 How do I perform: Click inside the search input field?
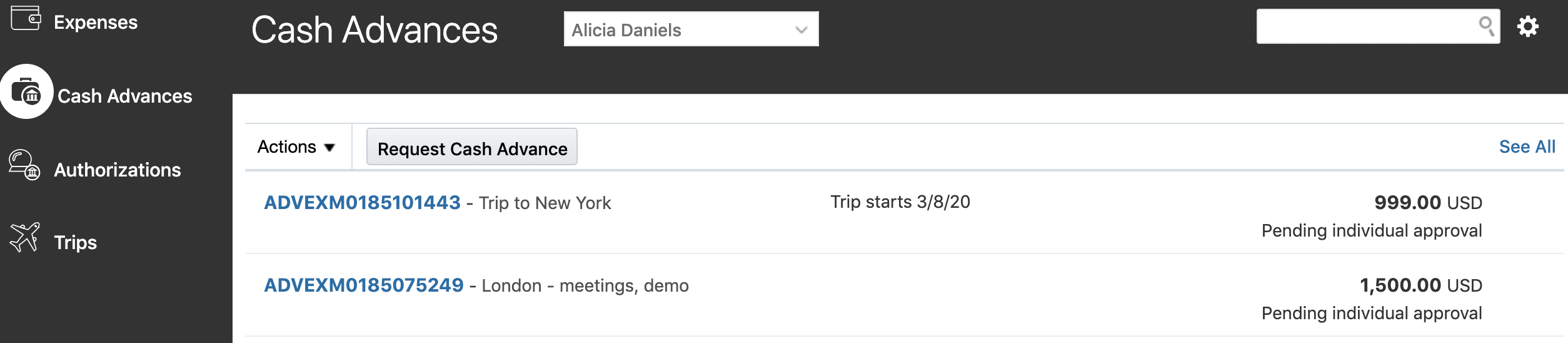[1363, 27]
